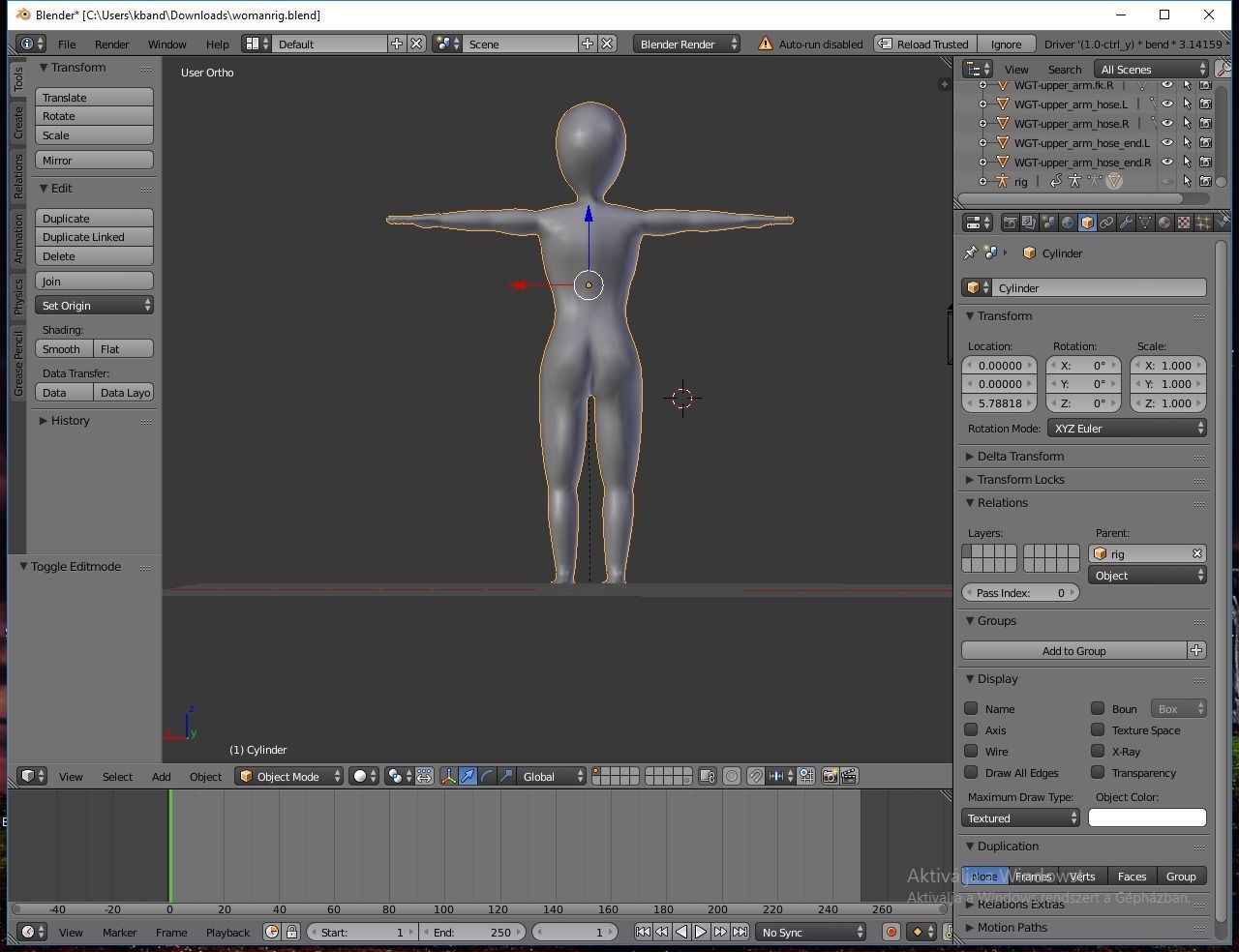Click the OpenGL render animation clapper icon
The height and width of the screenshot is (952, 1239).
pos(849,776)
